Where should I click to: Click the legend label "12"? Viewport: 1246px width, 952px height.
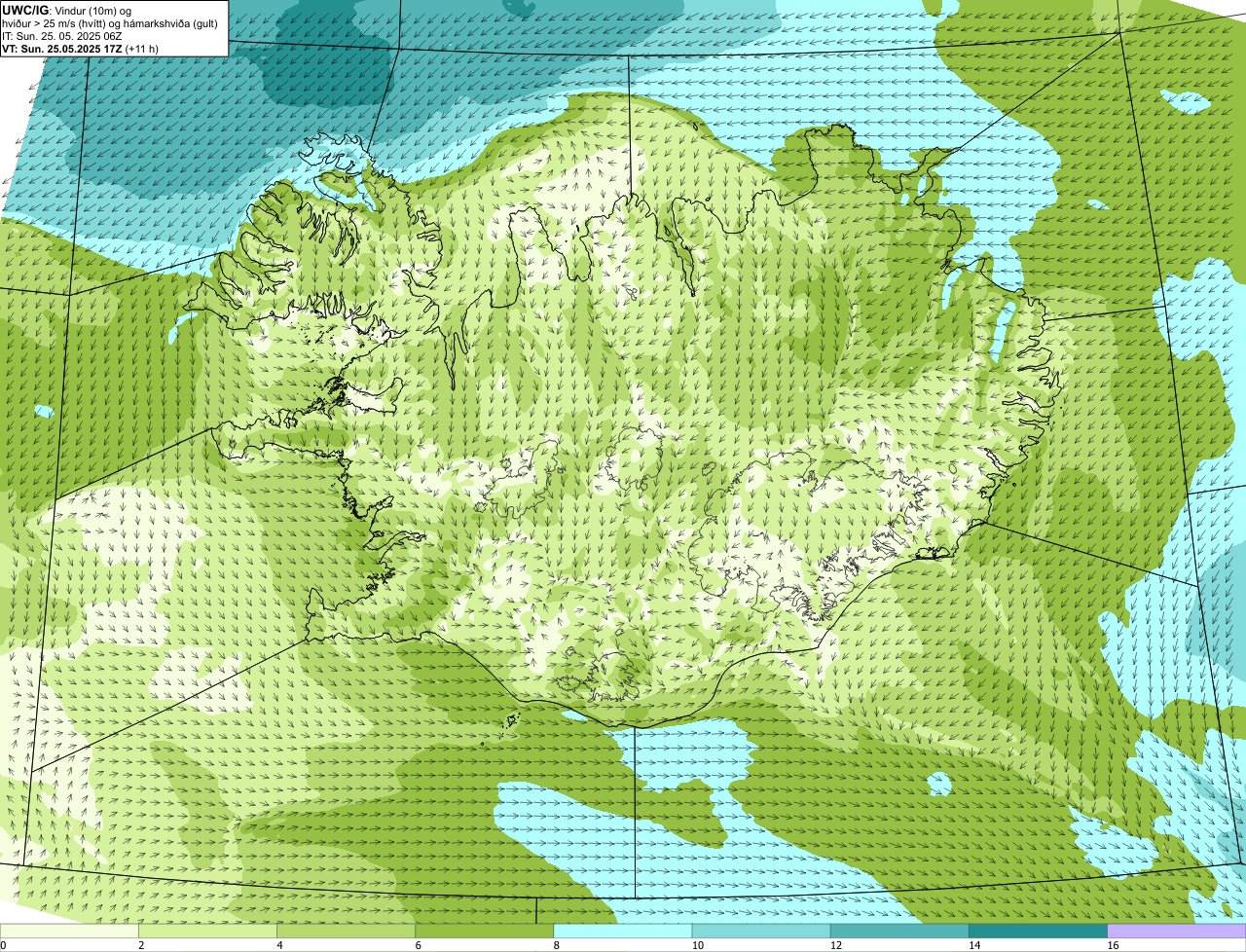coord(836,945)
